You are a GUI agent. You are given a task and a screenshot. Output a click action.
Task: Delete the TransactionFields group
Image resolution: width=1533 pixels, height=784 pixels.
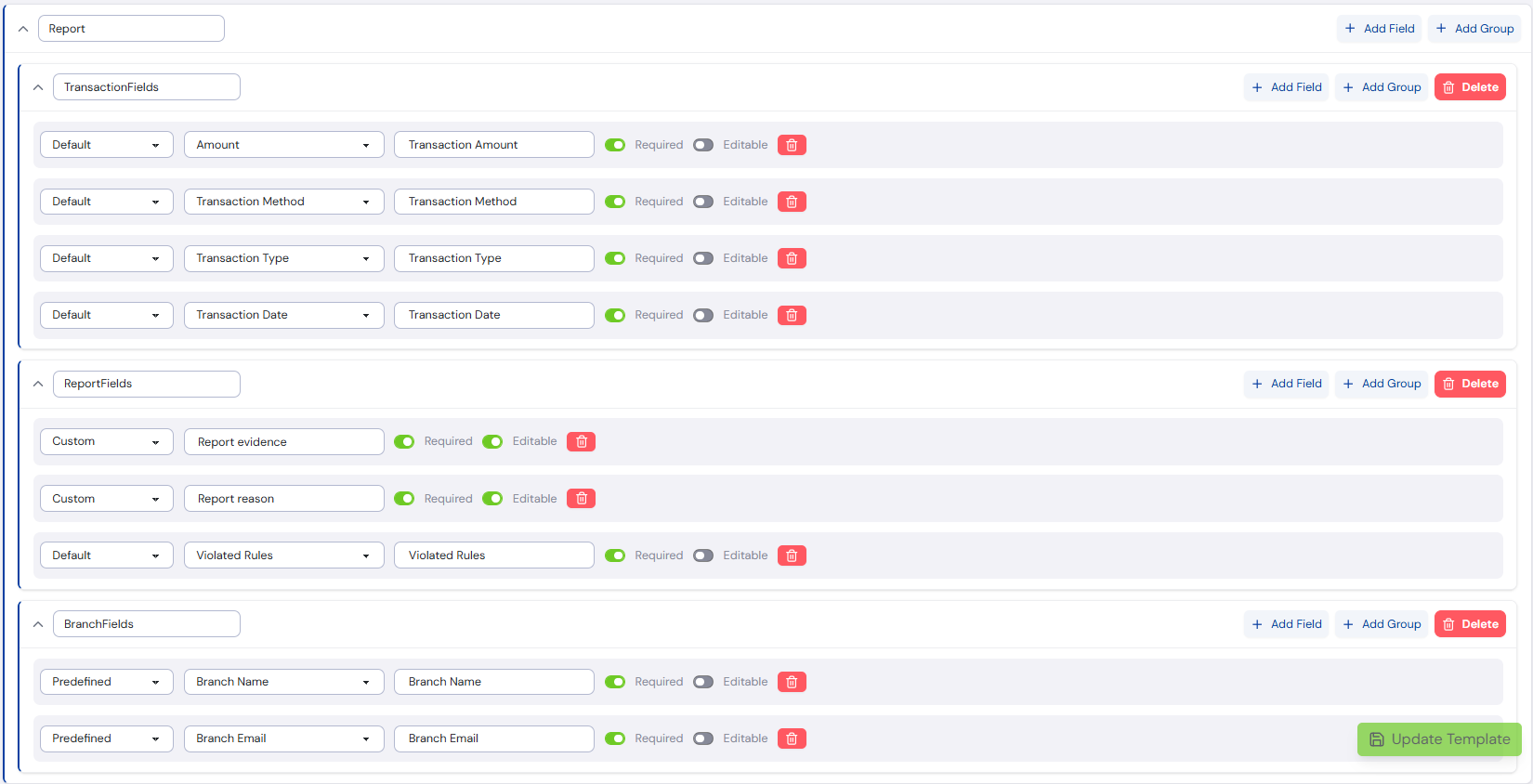point(1470,87)
